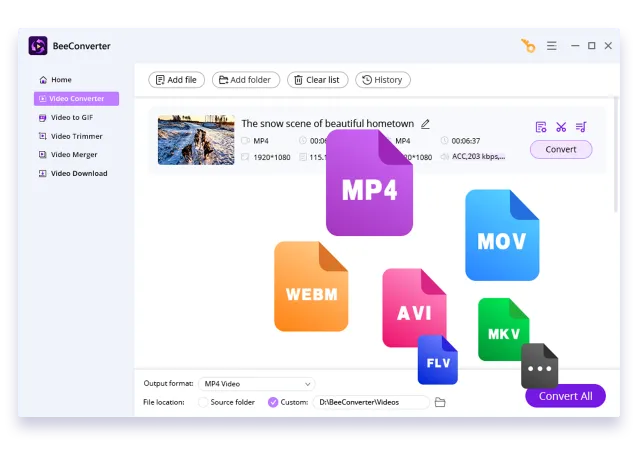Viewport: 640px width, 466px height.
Task: Open Video Download tool
Action: 73,173
